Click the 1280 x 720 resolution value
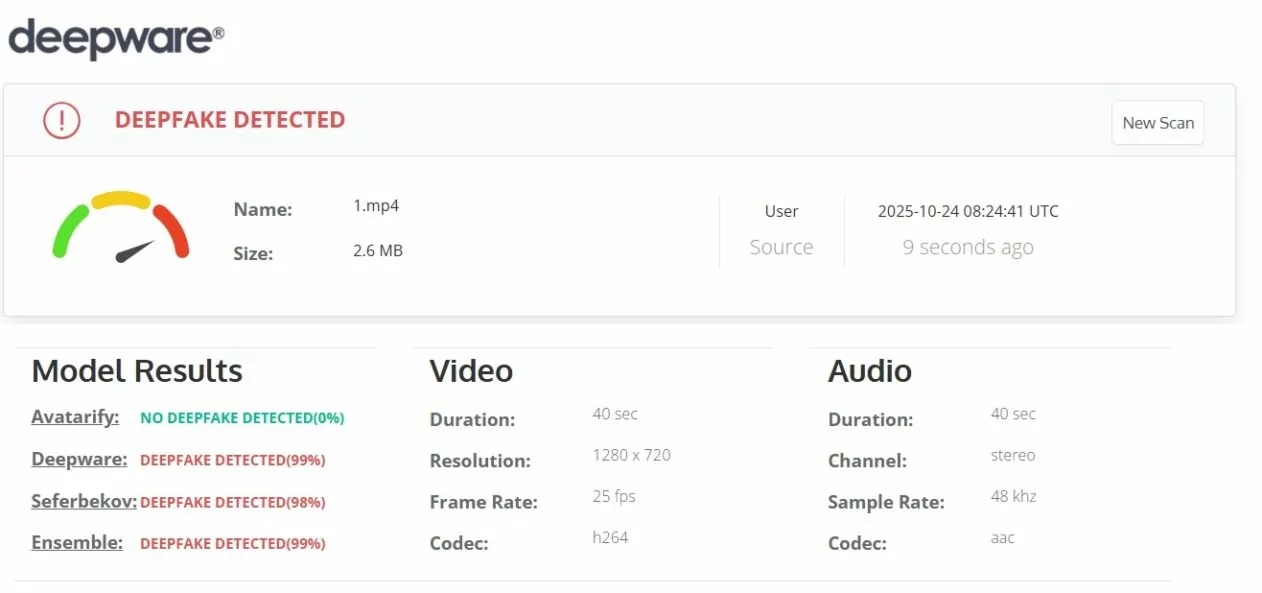Screen dimensions: 1262x593 pos(631,455)
